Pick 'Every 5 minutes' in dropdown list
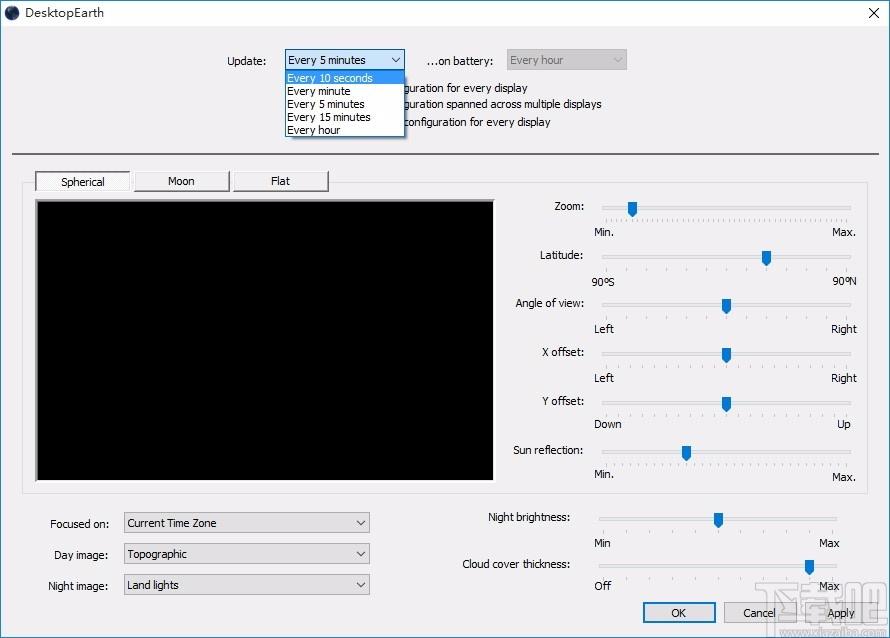This screenshot has height=638, width=890. (x=345, y=104)
